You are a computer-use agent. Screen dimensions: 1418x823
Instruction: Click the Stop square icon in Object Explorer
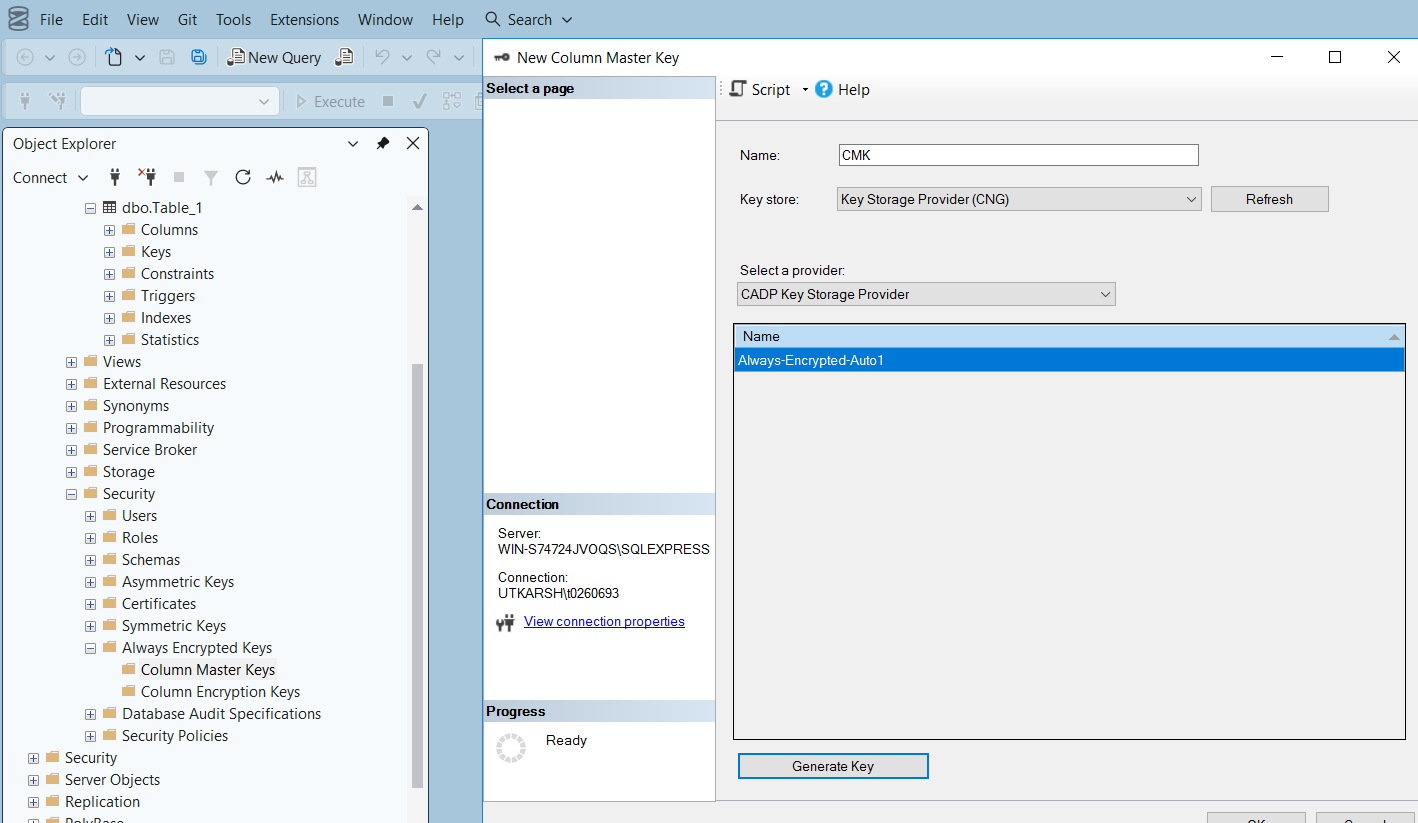[x=179, y=177]
